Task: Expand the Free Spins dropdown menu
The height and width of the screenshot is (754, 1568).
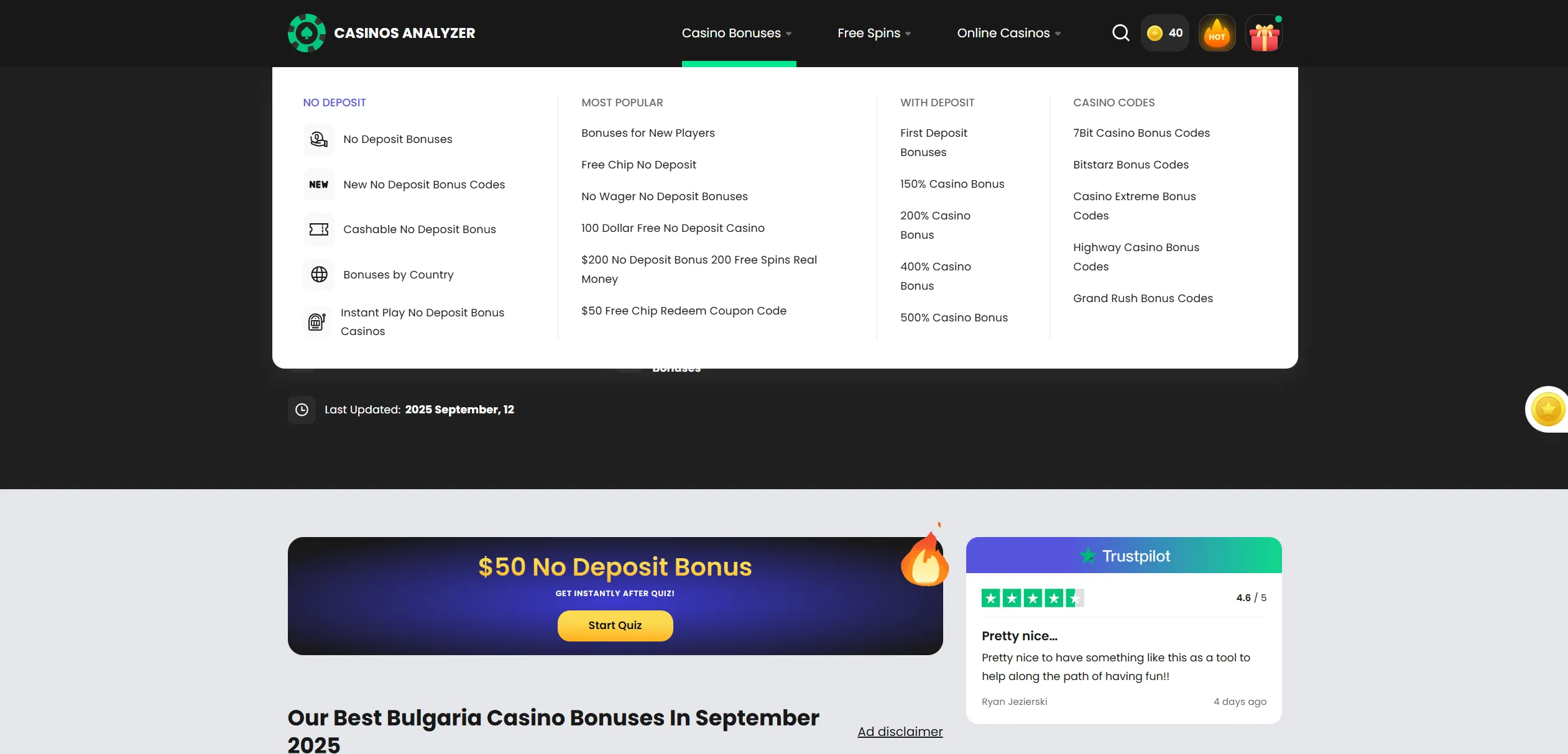Action: pyautogui.click(x=874, y=33)
